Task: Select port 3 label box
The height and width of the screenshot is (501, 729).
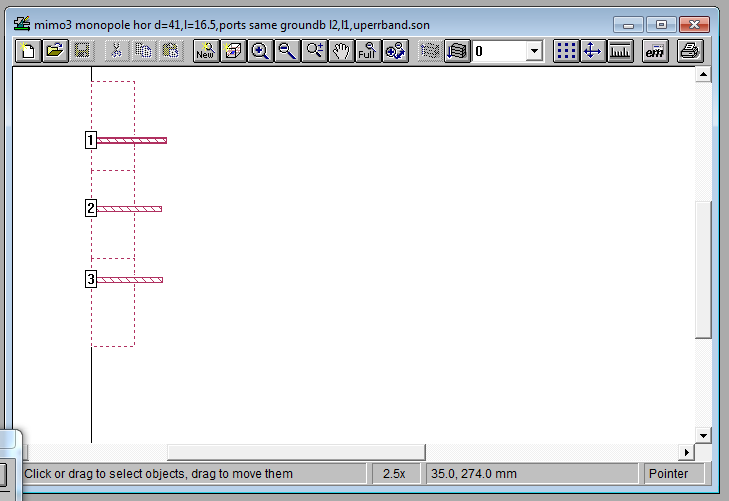Action: [x=91, y=279]
